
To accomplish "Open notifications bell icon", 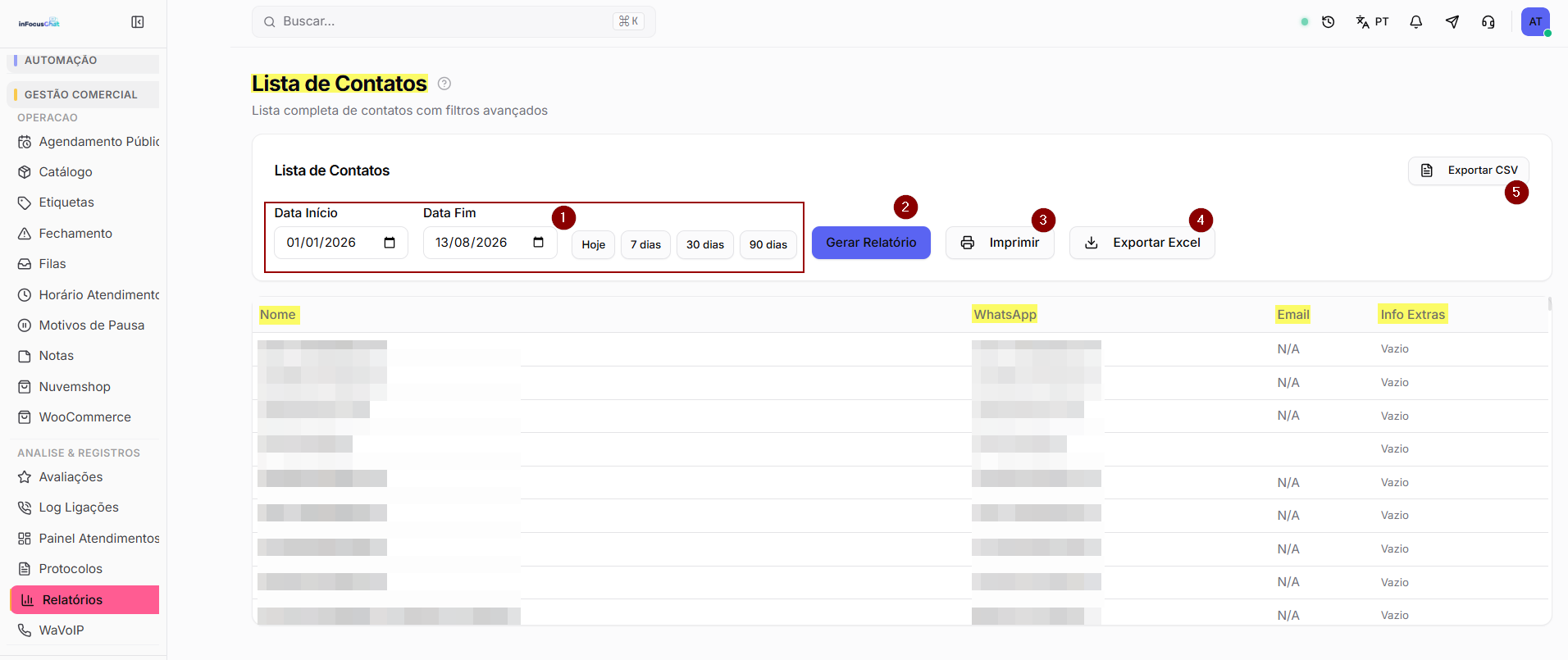I will tap(1416, 22).
